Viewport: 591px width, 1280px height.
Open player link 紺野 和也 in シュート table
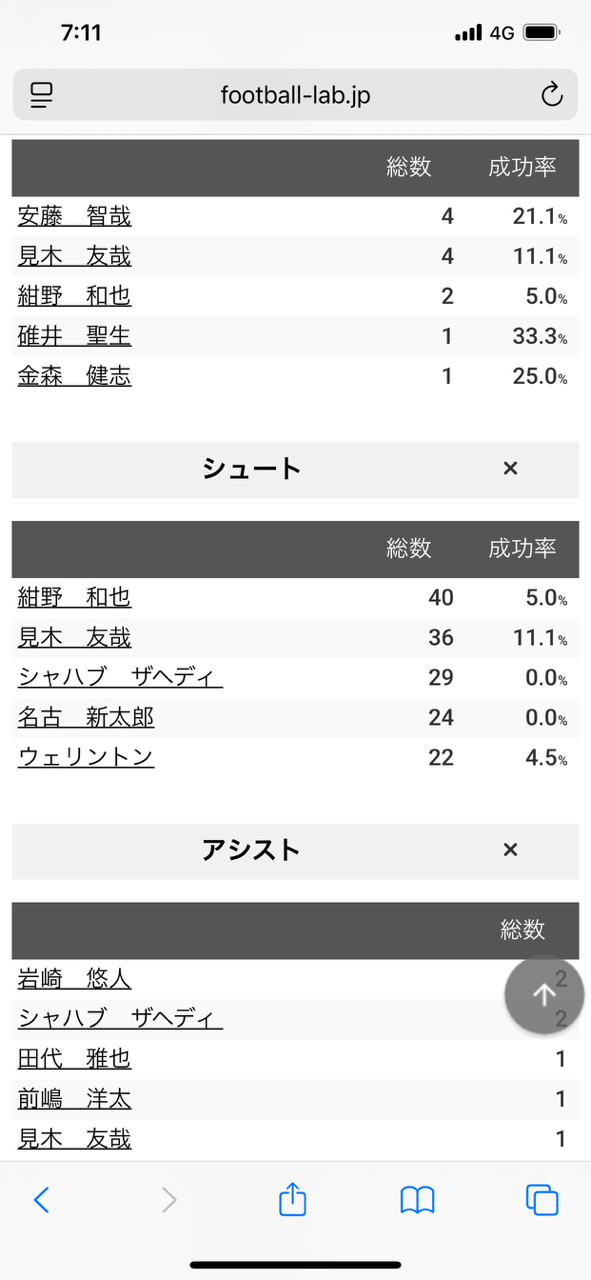(75, 597)
